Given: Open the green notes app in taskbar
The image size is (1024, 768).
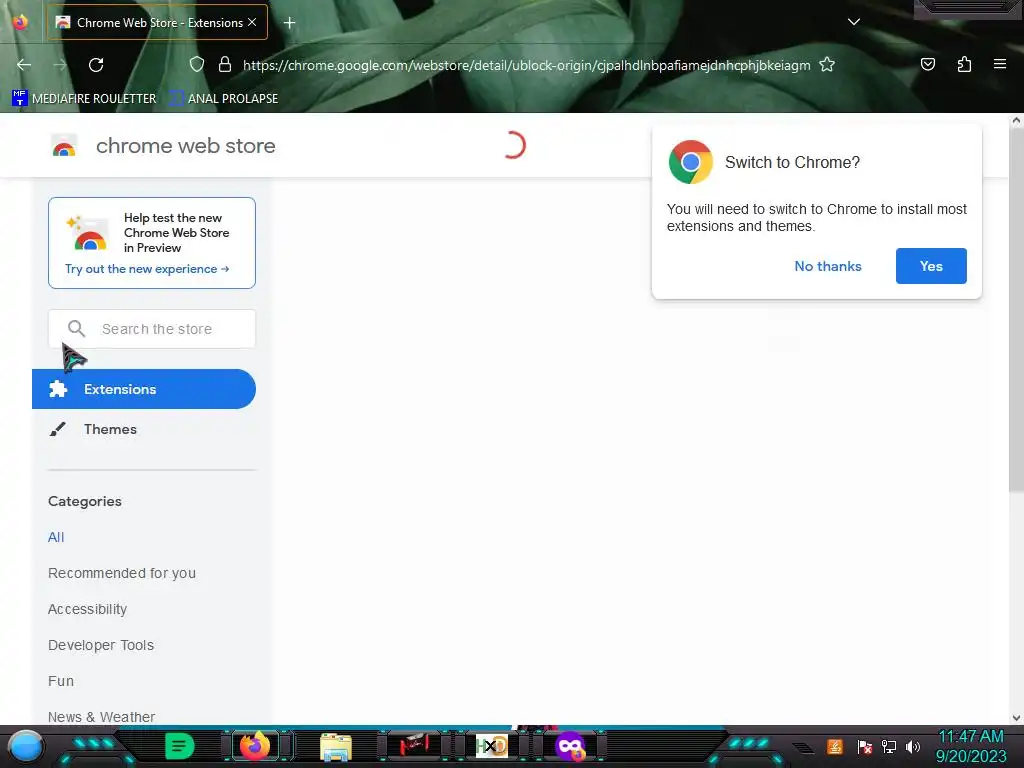Looking at the screenshot, I should click(179, 746).
